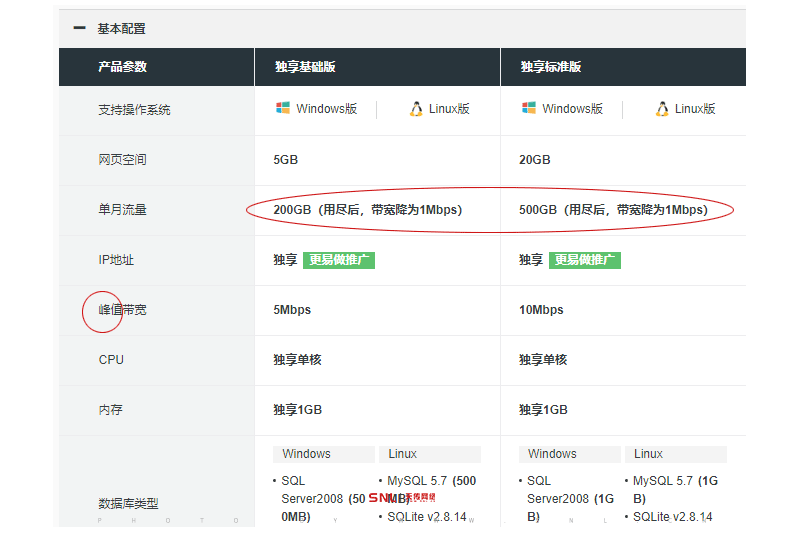The height and width of the screenshot is (533, 800).
Task: Select Windows版 text in 独享基础版 column
Action: (x=327, y=109)
